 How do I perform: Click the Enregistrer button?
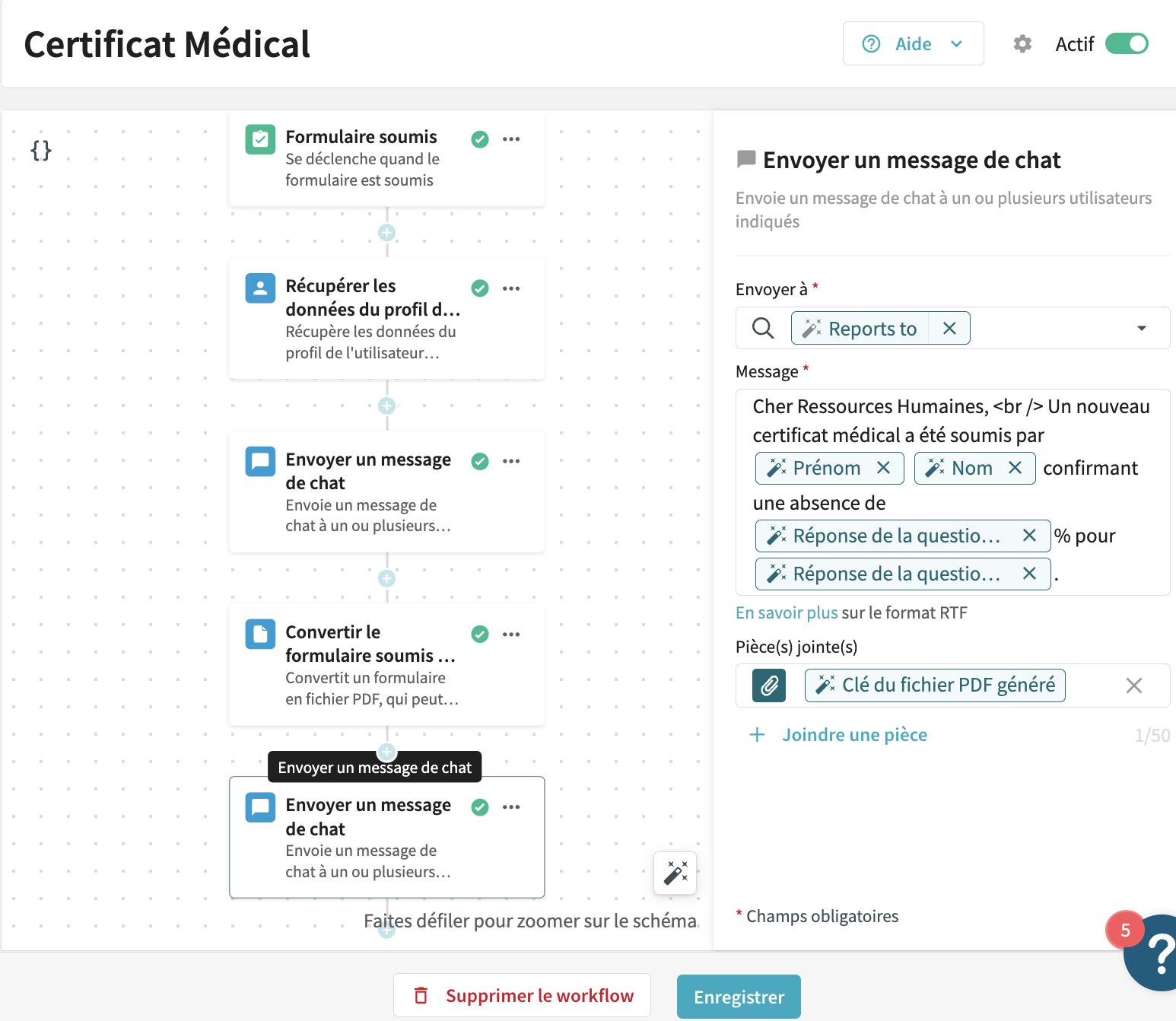coord(739,997)
